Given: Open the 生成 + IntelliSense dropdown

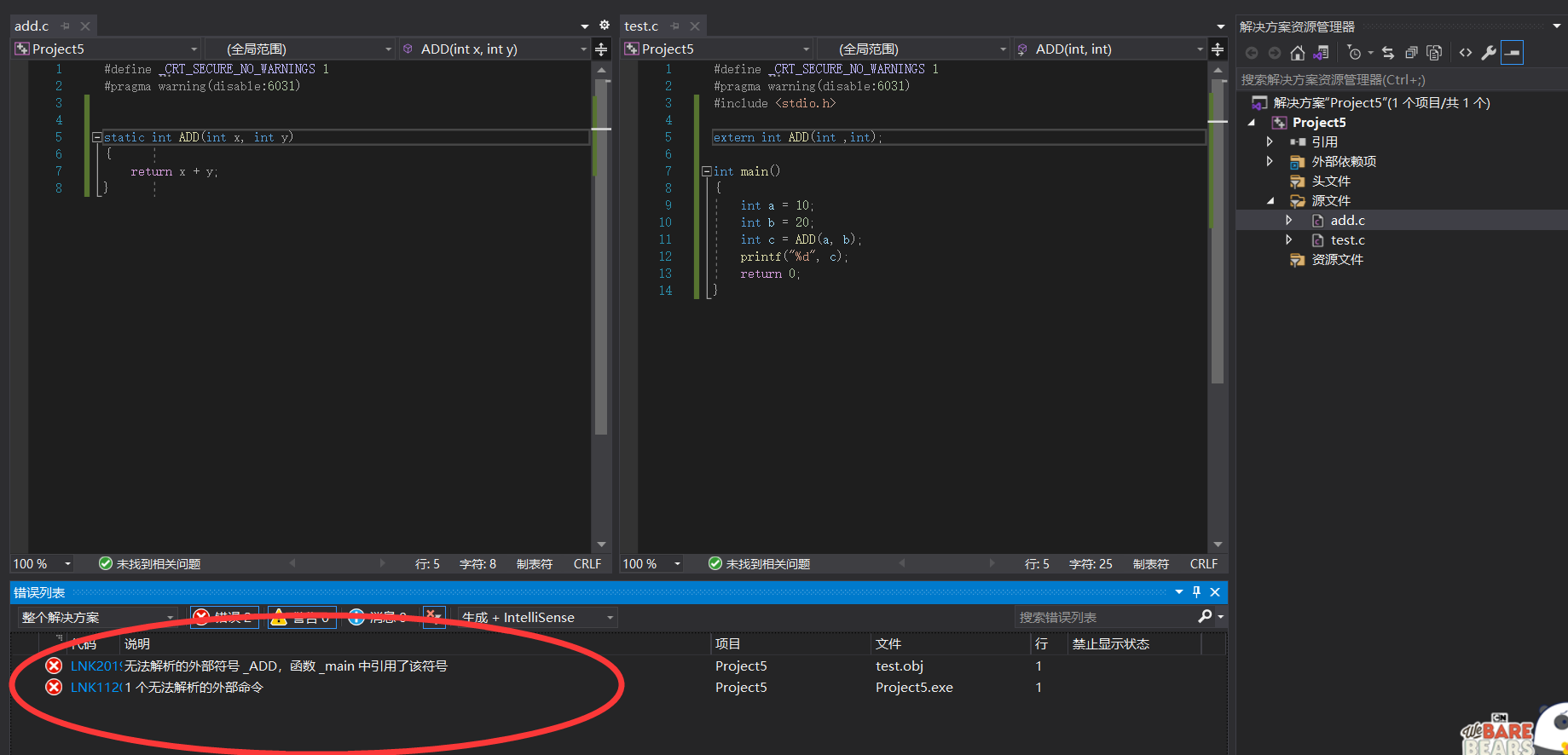Looking at the screenshot, I should (537, 617).
